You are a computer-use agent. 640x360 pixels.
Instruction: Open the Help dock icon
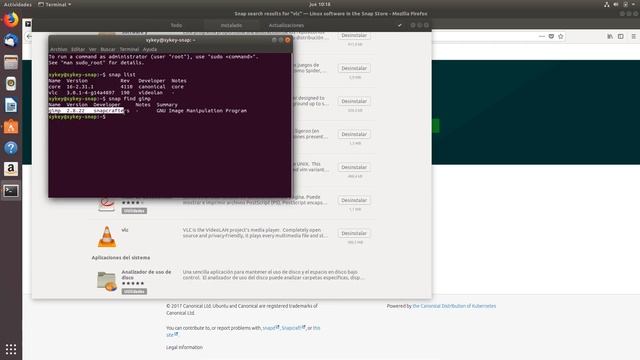coord(11,148)
